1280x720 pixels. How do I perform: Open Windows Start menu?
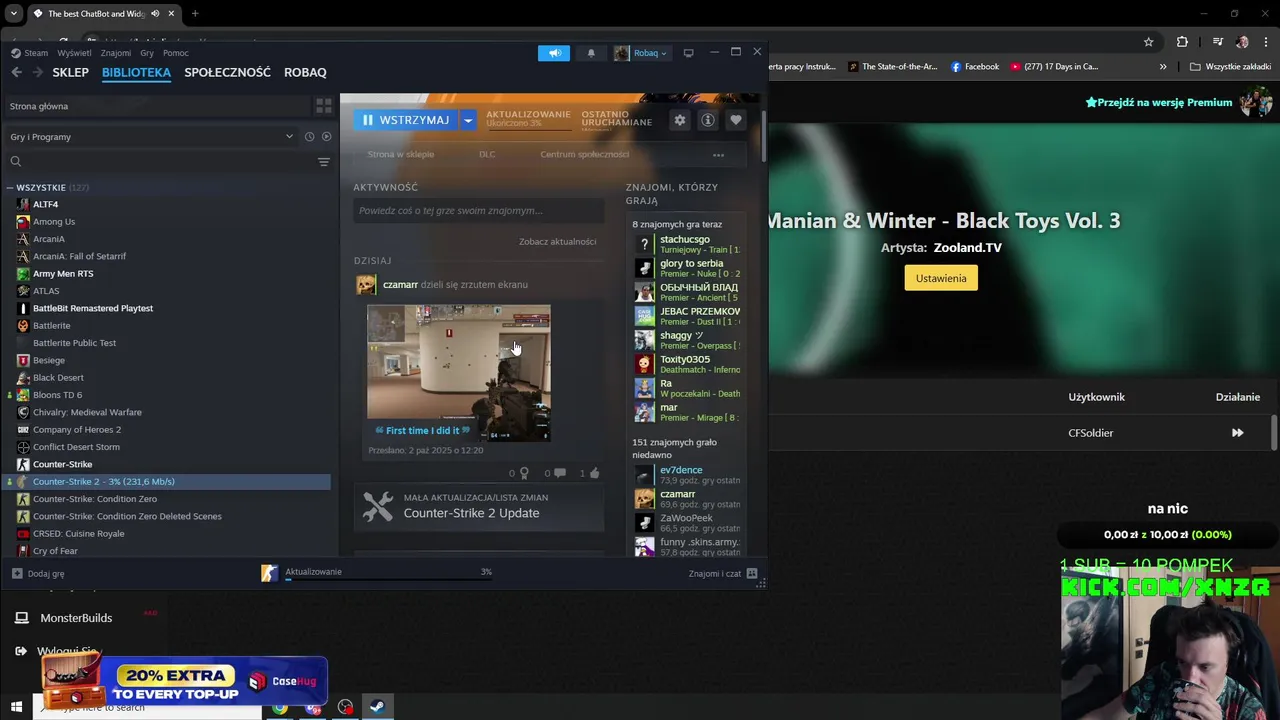[x=16, y=707]
